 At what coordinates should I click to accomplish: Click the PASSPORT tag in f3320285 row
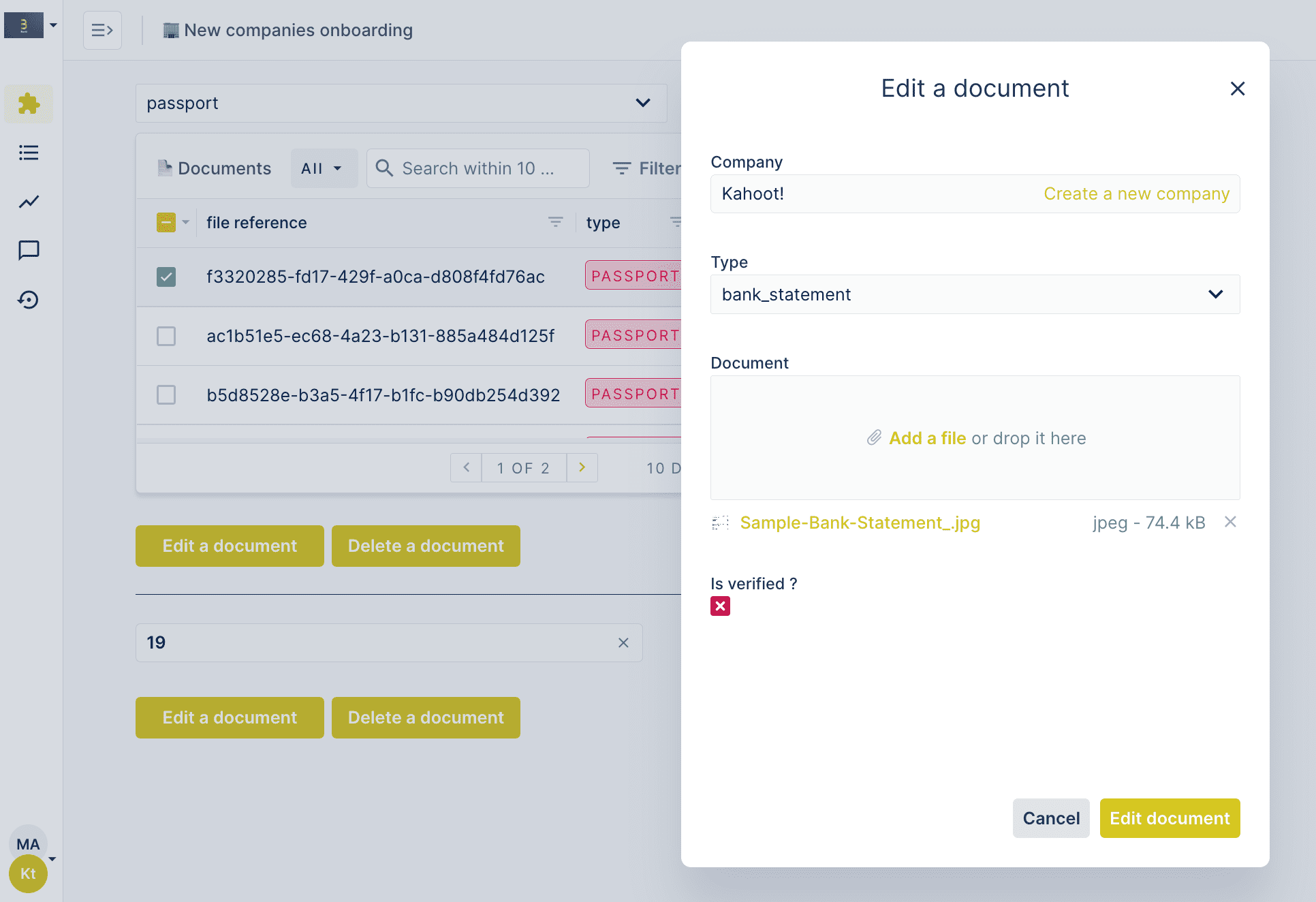click(633, 276)
